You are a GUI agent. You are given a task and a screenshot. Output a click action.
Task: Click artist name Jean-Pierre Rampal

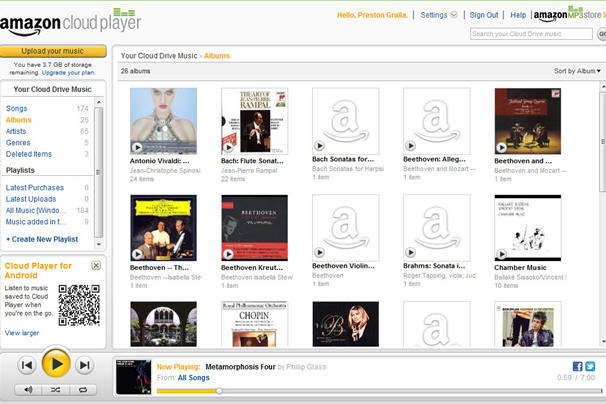[x=249, y=170]
